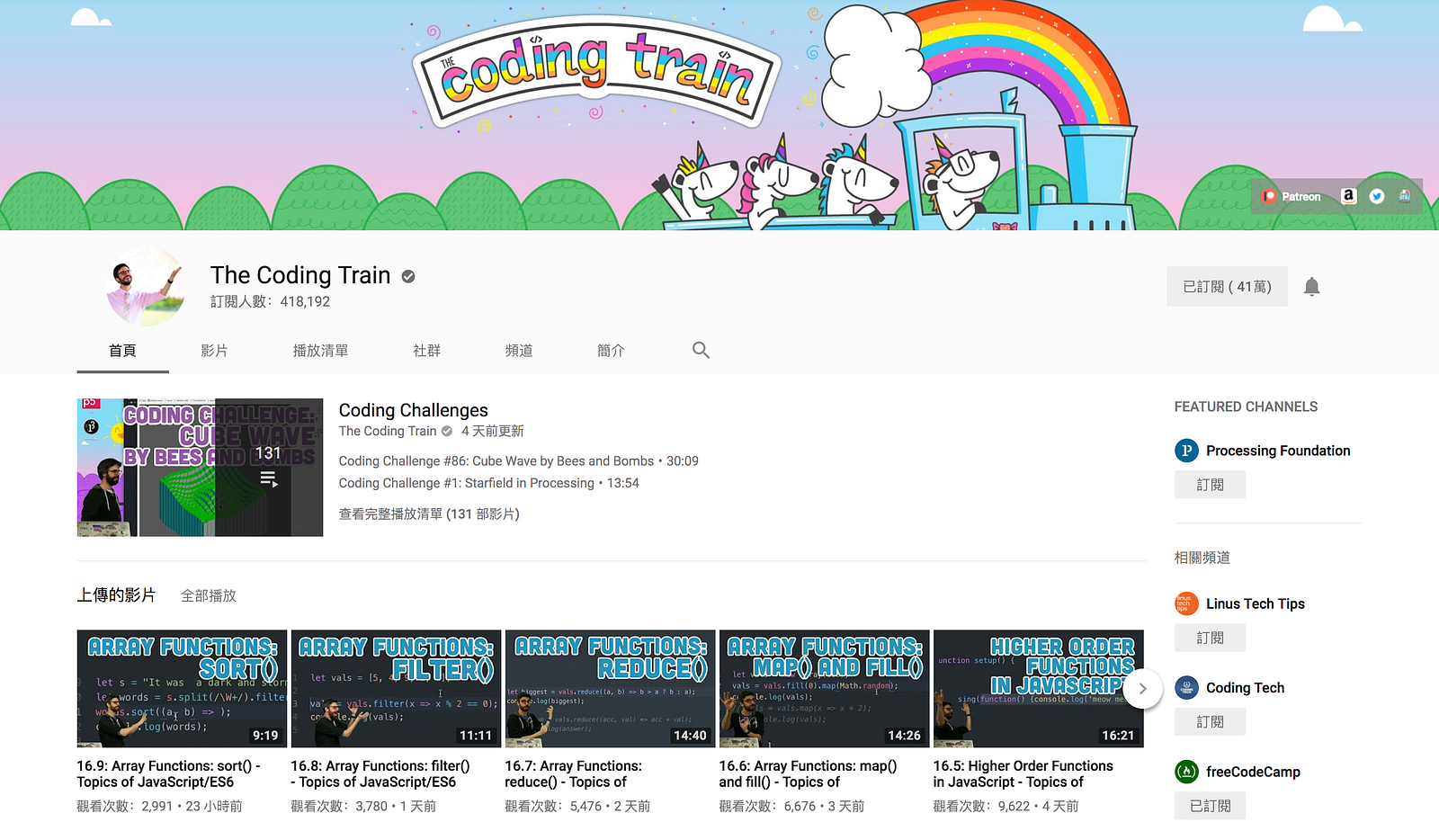The width and height of the screenshot is (1439, 840).
Task: Play the Array Functions: Reduce() thumbnail
Action: 610,689
